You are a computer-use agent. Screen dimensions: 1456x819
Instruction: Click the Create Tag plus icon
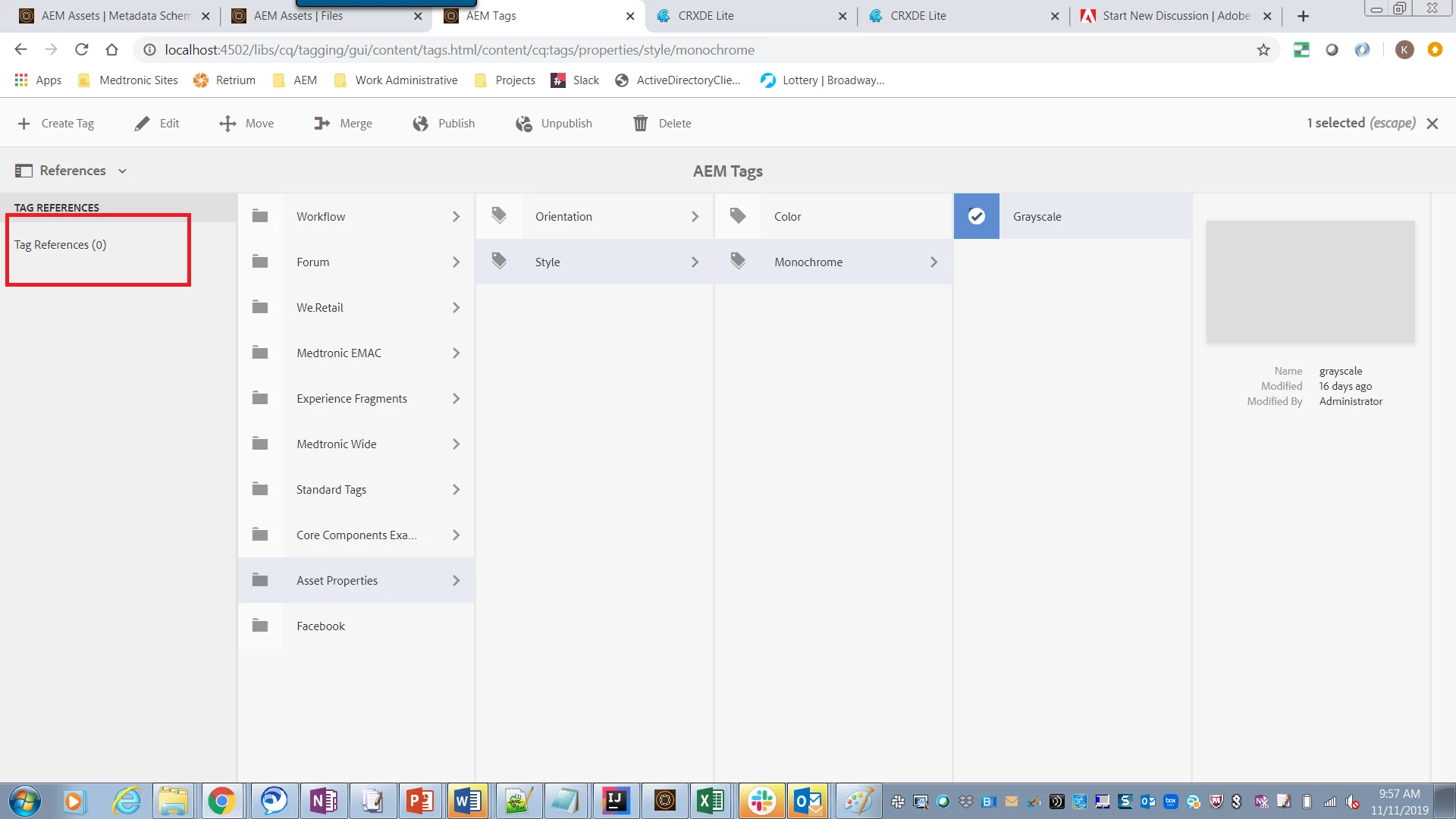[24, 124]
